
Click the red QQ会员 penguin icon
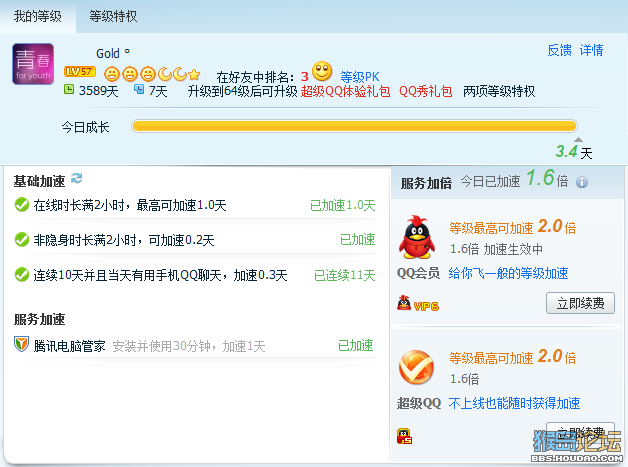(417, 237)
